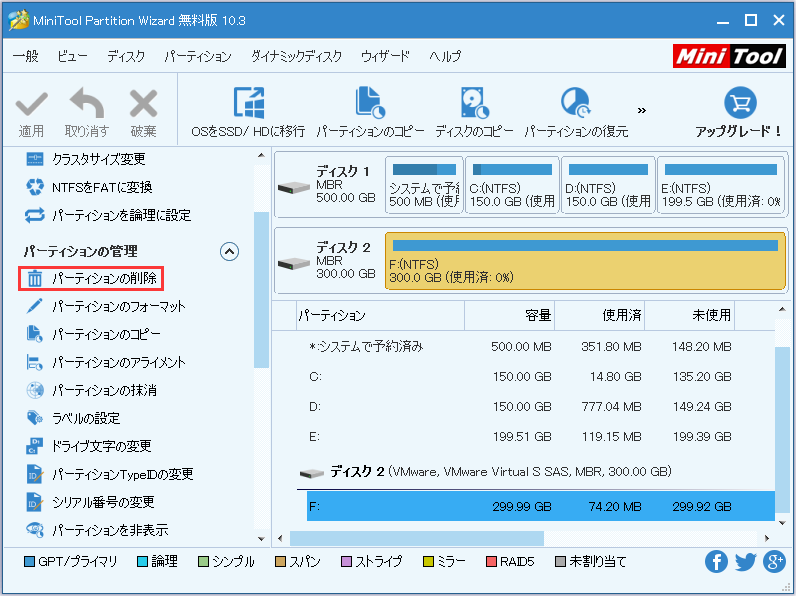Open the ウィザード menu
Screen dimensions: 796x596
pyautogui.click(x=385, y=56)
